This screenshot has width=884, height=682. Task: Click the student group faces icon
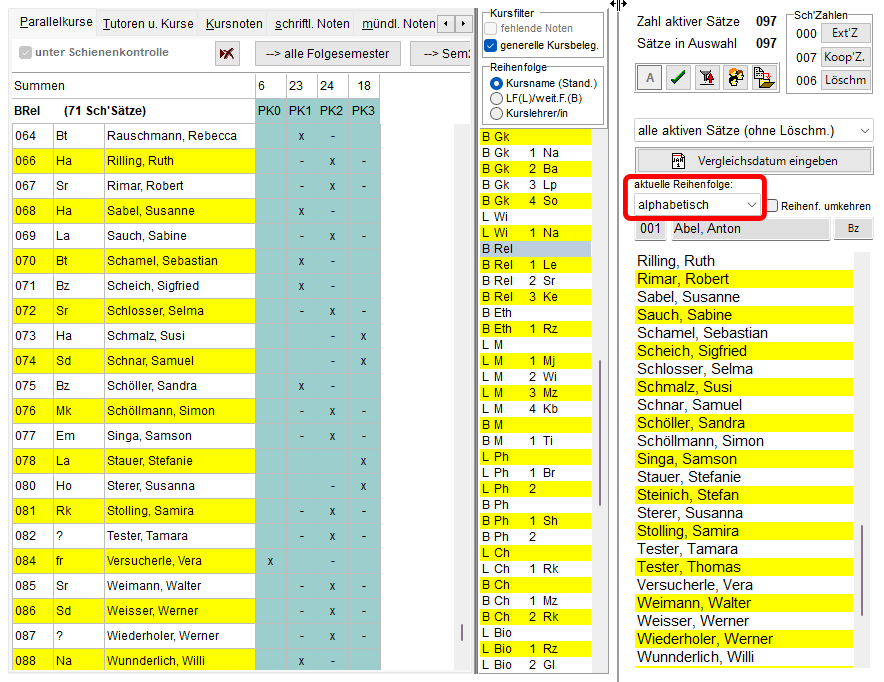736,79
